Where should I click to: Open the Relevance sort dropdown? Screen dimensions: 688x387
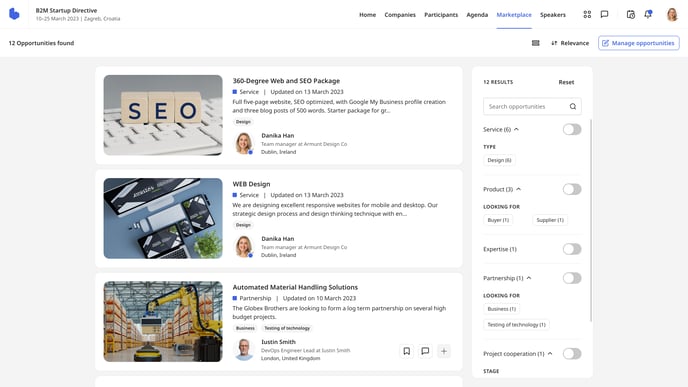[x=570, y=43]
